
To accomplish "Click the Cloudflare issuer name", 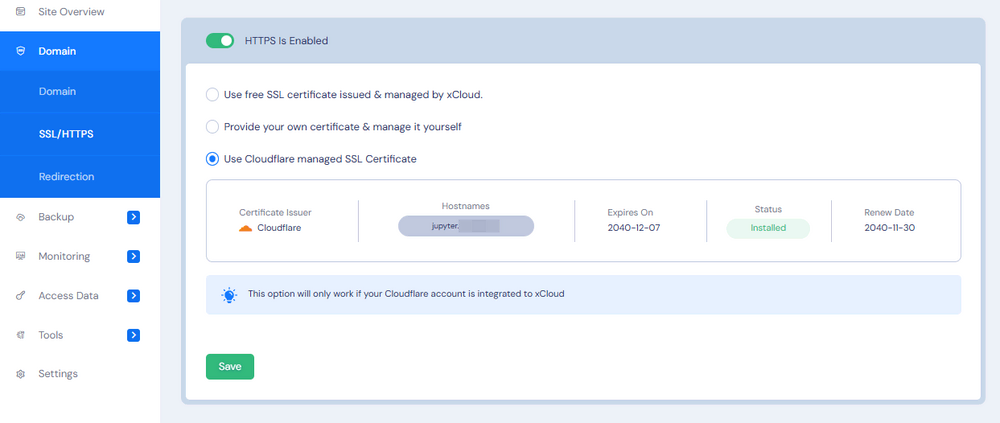I will click(x=279, y=228).
